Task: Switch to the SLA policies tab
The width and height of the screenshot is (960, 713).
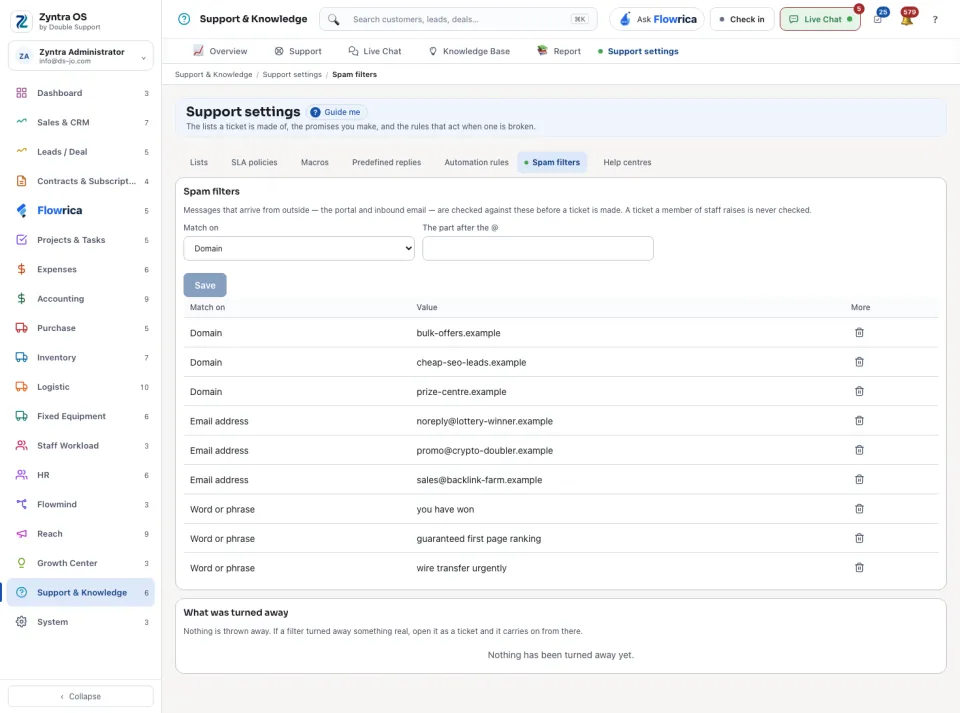Action: point(254,162)
